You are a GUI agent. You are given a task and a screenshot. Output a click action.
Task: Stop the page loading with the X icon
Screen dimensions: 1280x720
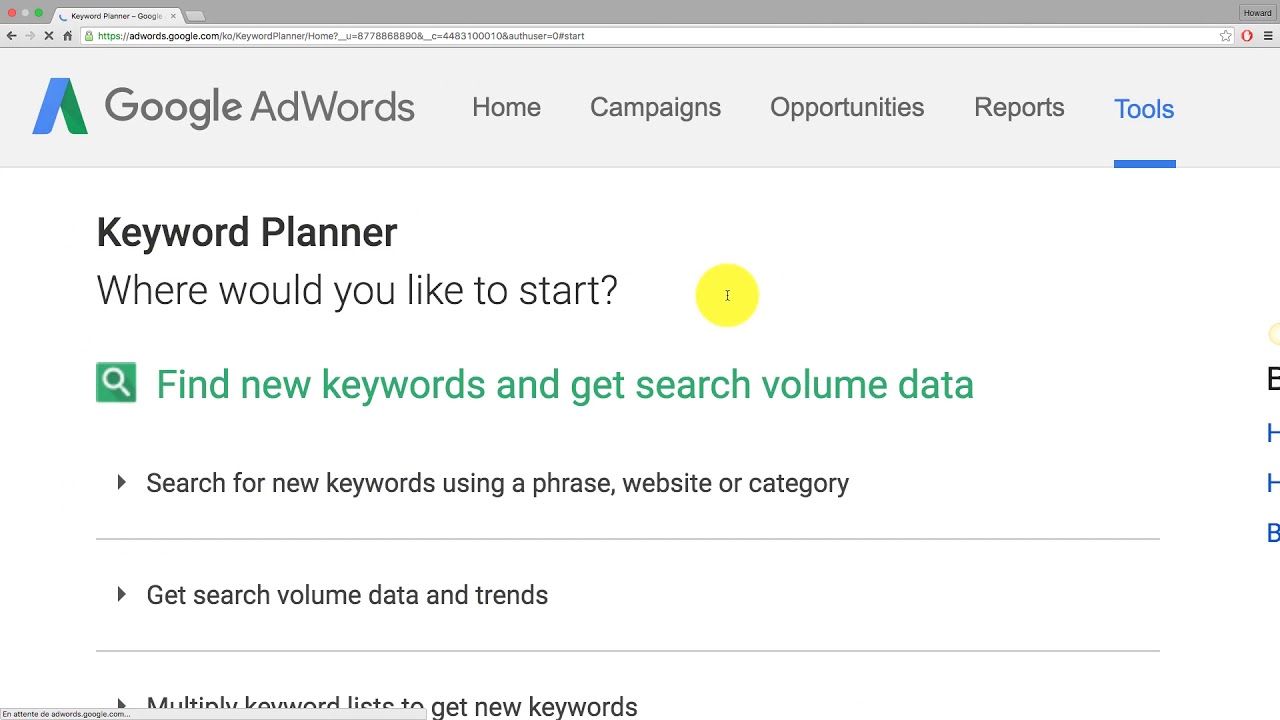pyautogui.click(x=49, y=36)
